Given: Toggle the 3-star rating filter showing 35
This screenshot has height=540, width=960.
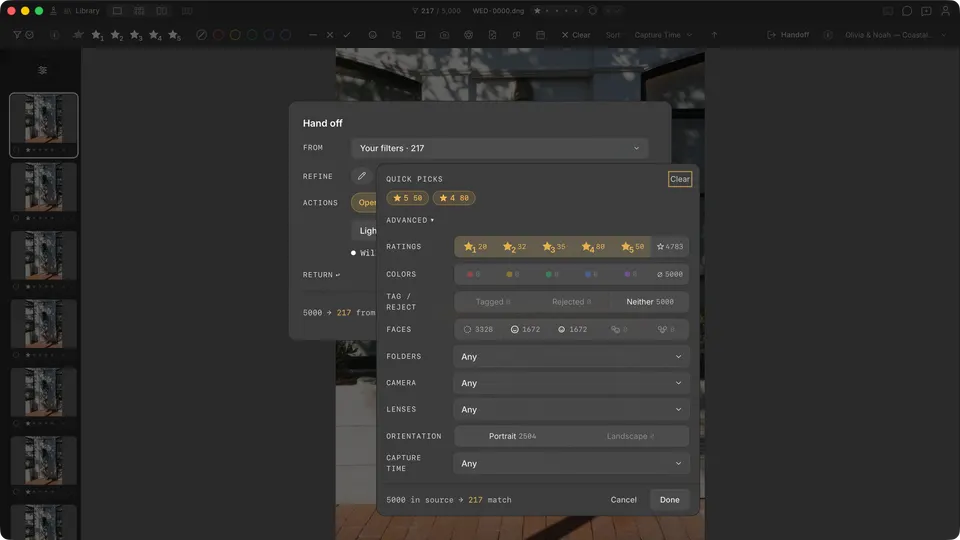Looking at the screenshot, I should 554,247.
